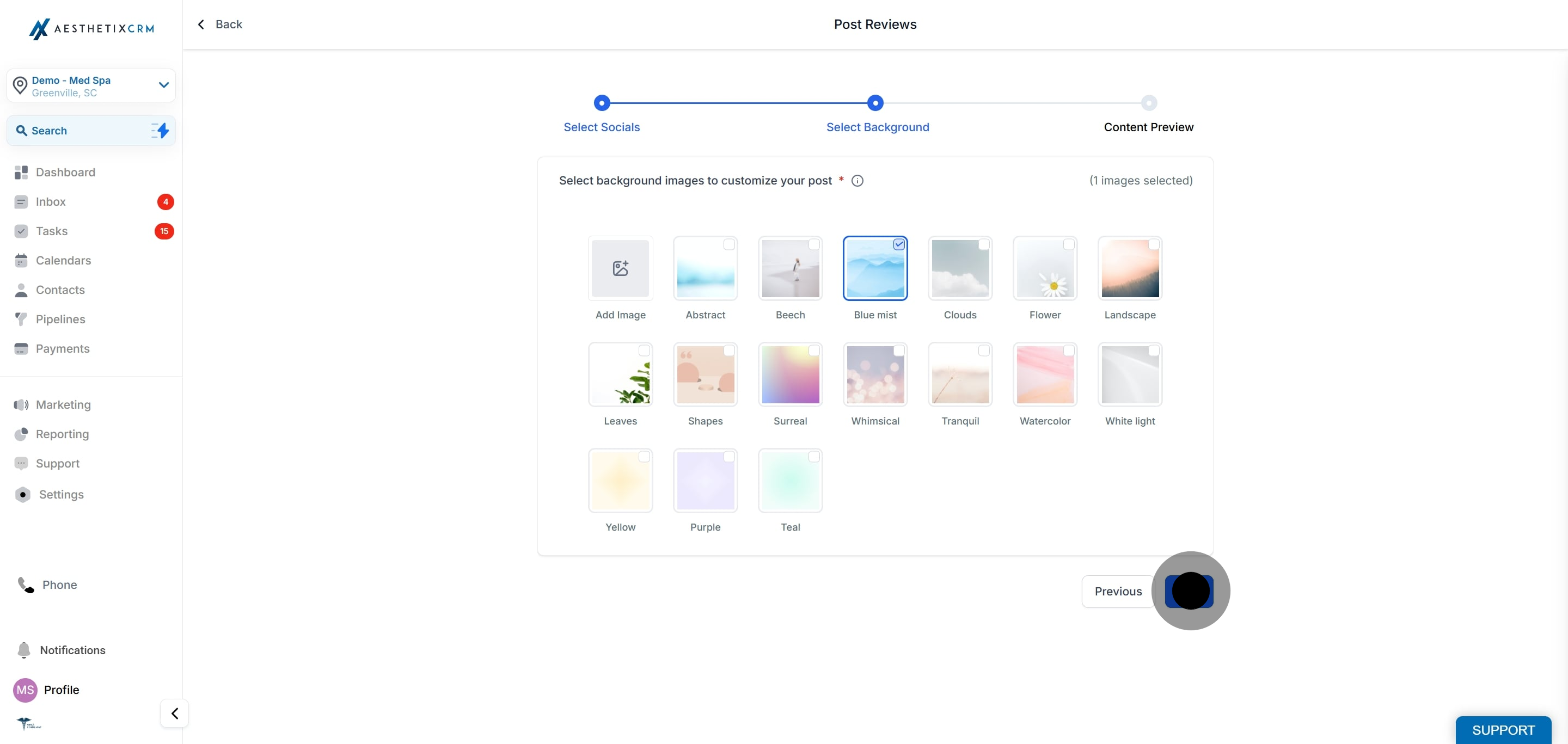The height and width of the screenshot is (744, 1568).
Task: Select the Tranquil background thumbnail
Action: 960,375
